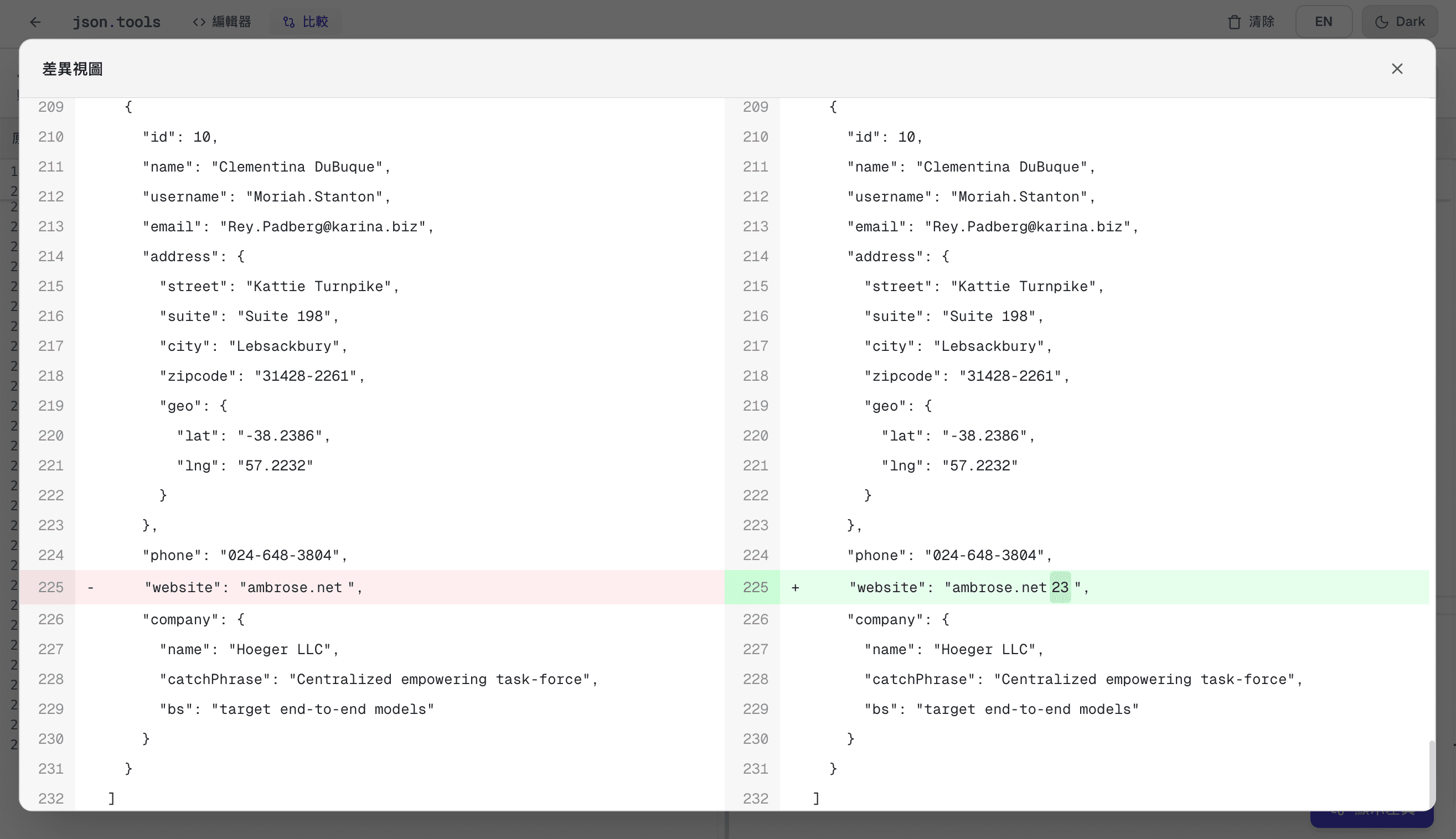Screen dimensions: 1456x839
Task: Click the 清除 clear button
Action: pos(1250,22)
